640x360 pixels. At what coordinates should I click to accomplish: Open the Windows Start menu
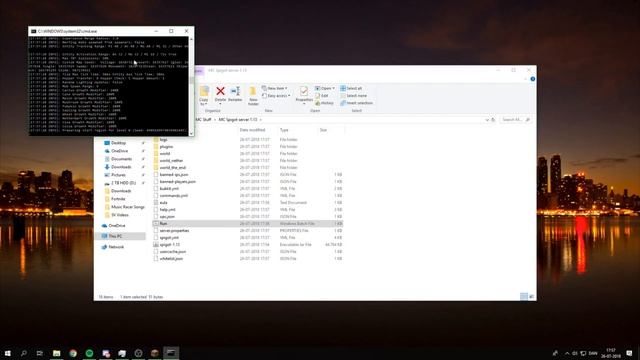pyautogui.click(x=7, y=353)
